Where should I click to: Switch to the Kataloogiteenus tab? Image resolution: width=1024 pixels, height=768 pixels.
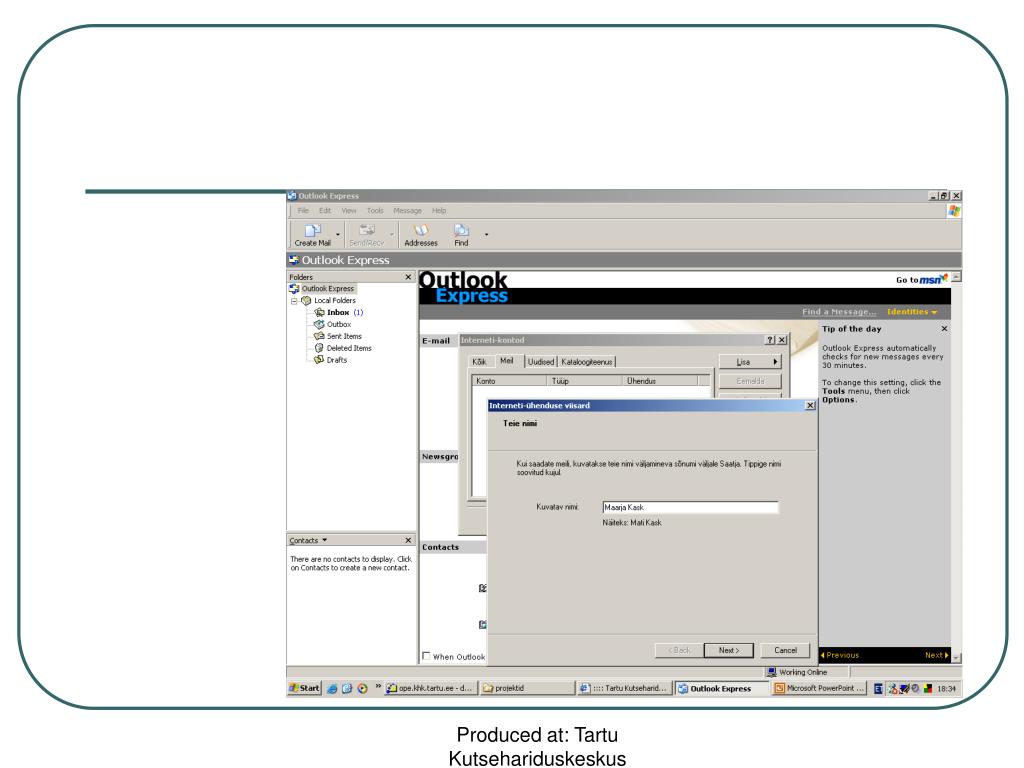(x=586, y=361)
